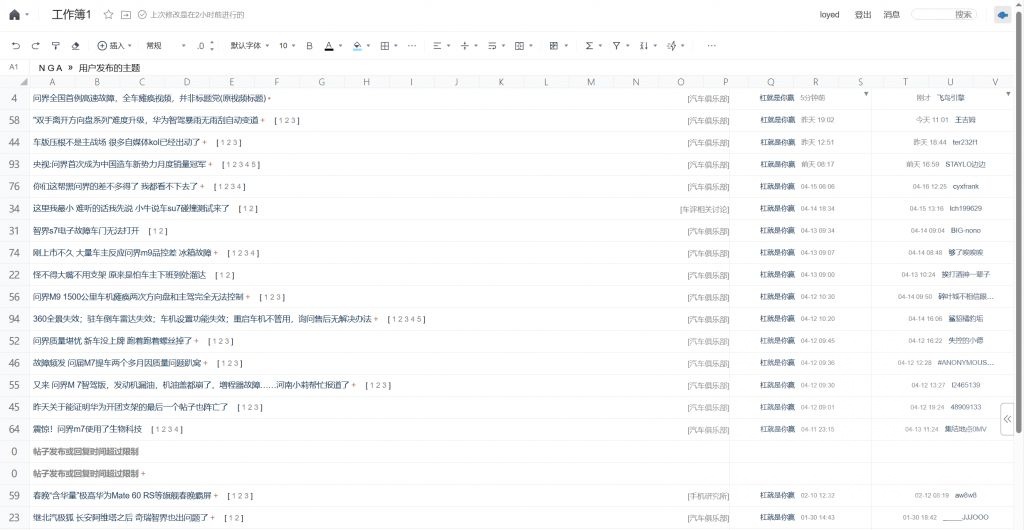Click row number 93 cell
This screenshot has height=530, width=1024.
(14, 164)
